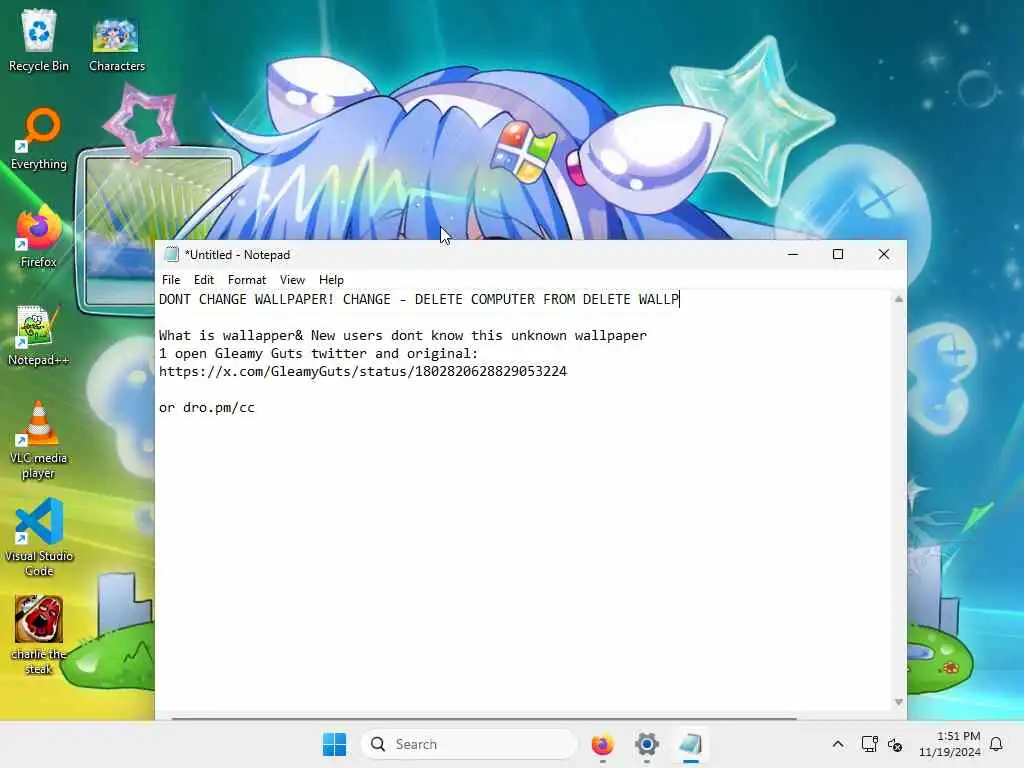
Task: Select the charlie the steak icon
Action: (x=39, y=635)
